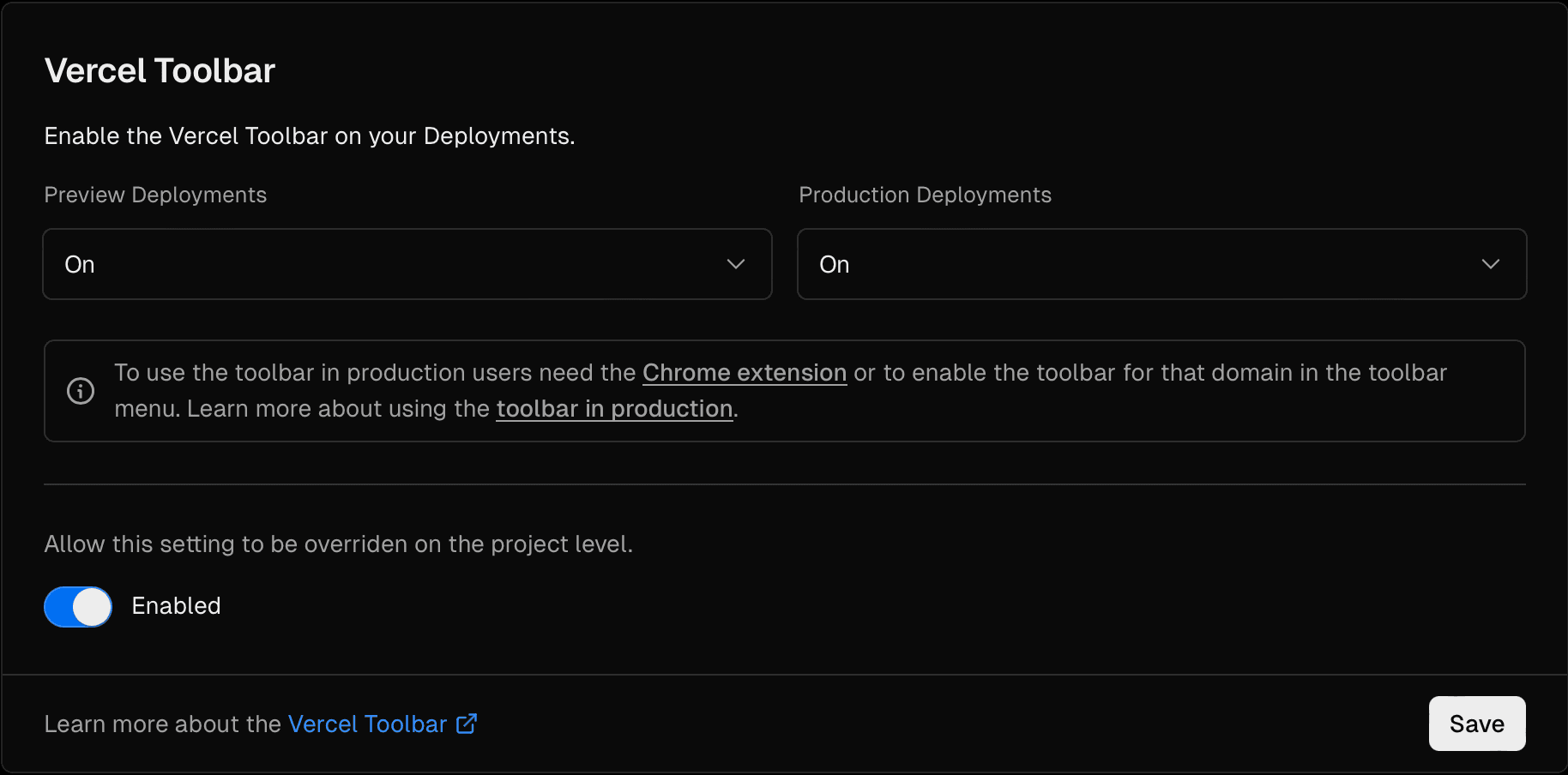Click the chevron on Production Deployments selector
This screenshot has width=1568, height=775.
pos(1491,264)
